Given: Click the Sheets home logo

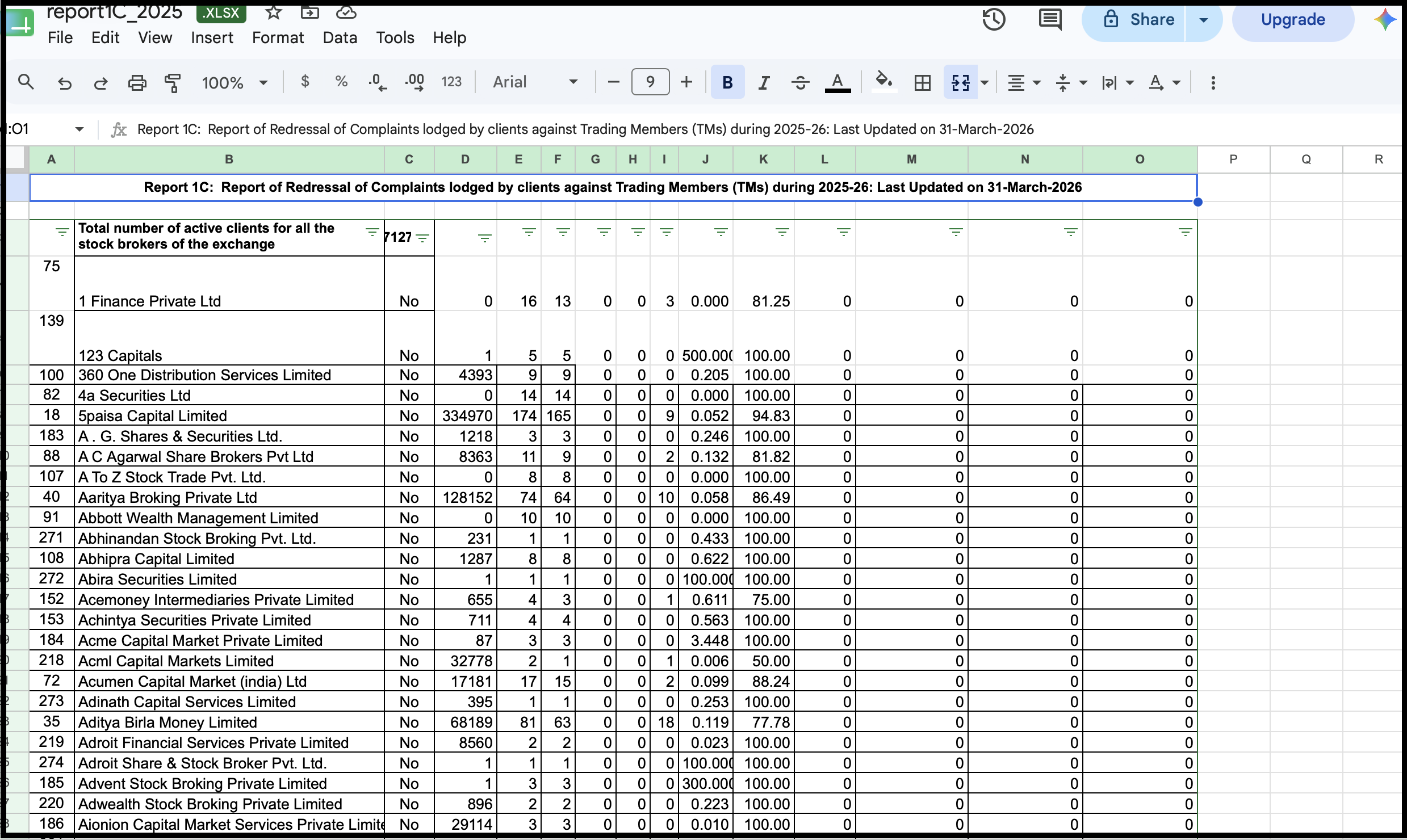Looking at the screenshot, I should 20,23.
